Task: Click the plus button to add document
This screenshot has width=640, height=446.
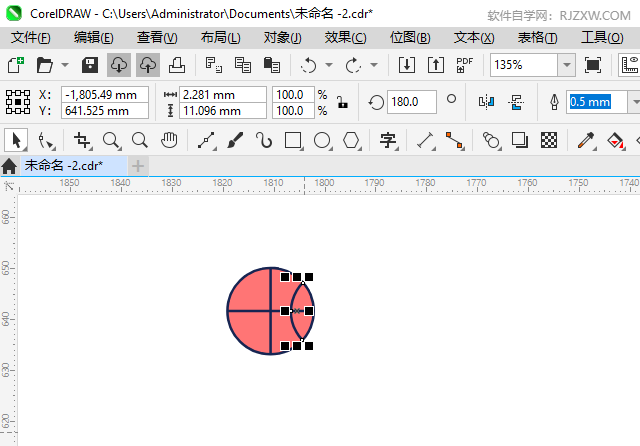Action: pos(138,166)
